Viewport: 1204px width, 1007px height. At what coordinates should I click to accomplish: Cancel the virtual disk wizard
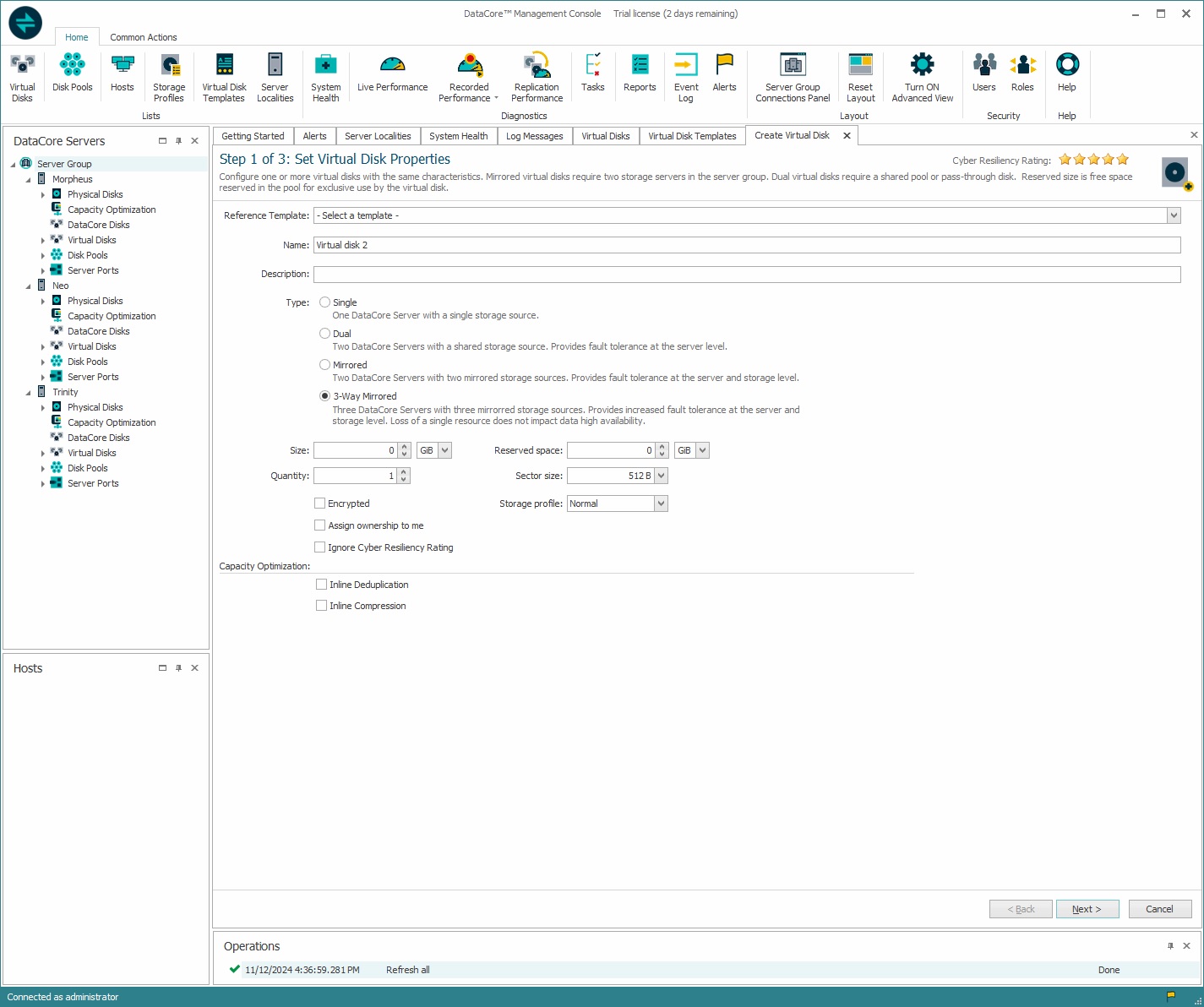click(x=1159, y=909)
